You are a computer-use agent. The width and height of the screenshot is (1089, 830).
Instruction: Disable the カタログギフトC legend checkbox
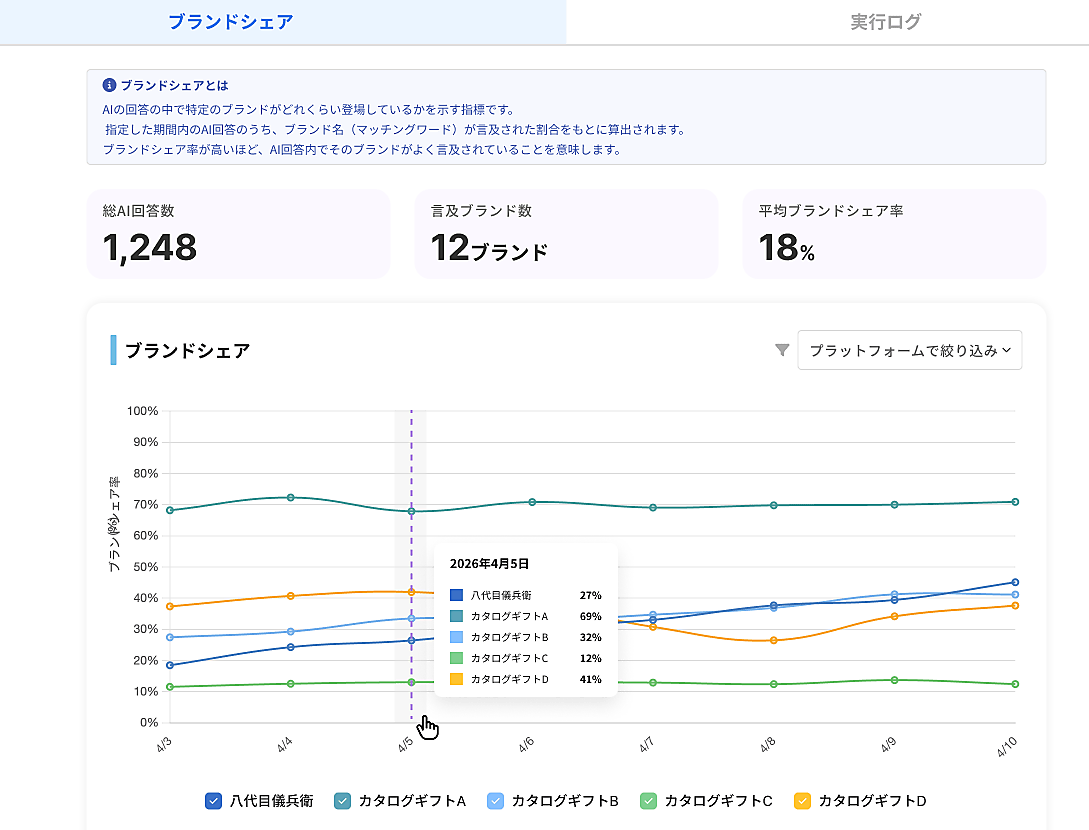pyautogui.click(x=648, y=801)
